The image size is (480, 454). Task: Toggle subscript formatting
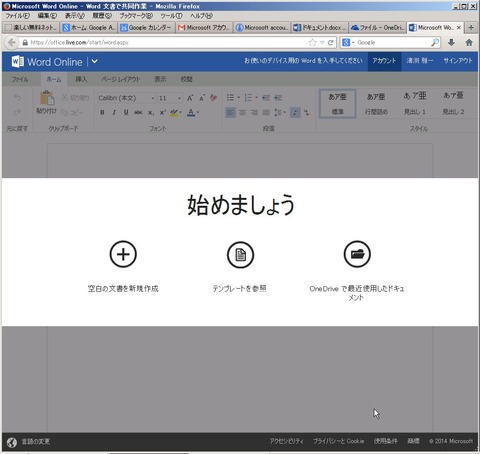pos(151,113)
